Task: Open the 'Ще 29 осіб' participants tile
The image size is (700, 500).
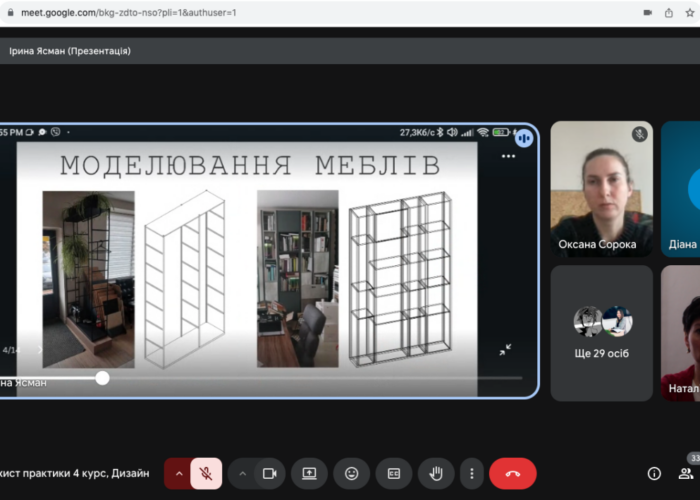Action: (x=601, y=332)
